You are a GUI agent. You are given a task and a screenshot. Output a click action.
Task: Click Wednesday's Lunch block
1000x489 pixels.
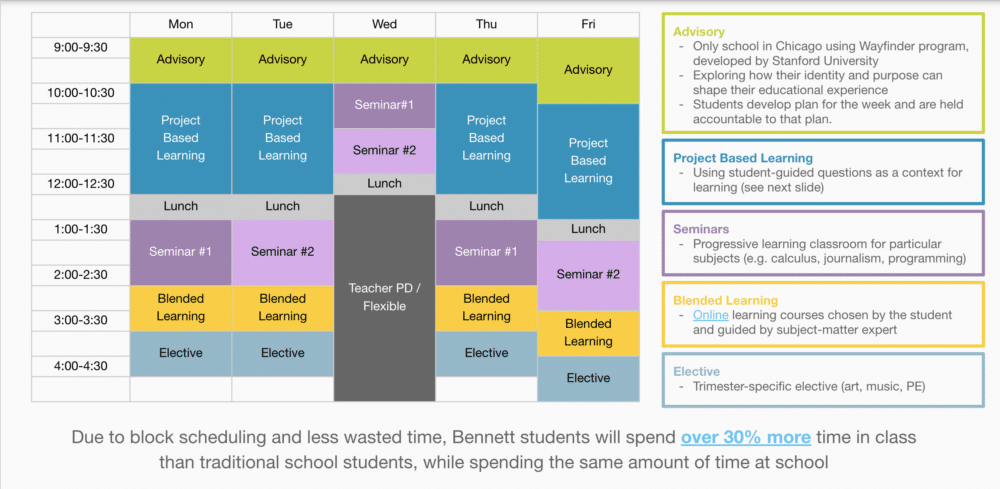point(385,184)
